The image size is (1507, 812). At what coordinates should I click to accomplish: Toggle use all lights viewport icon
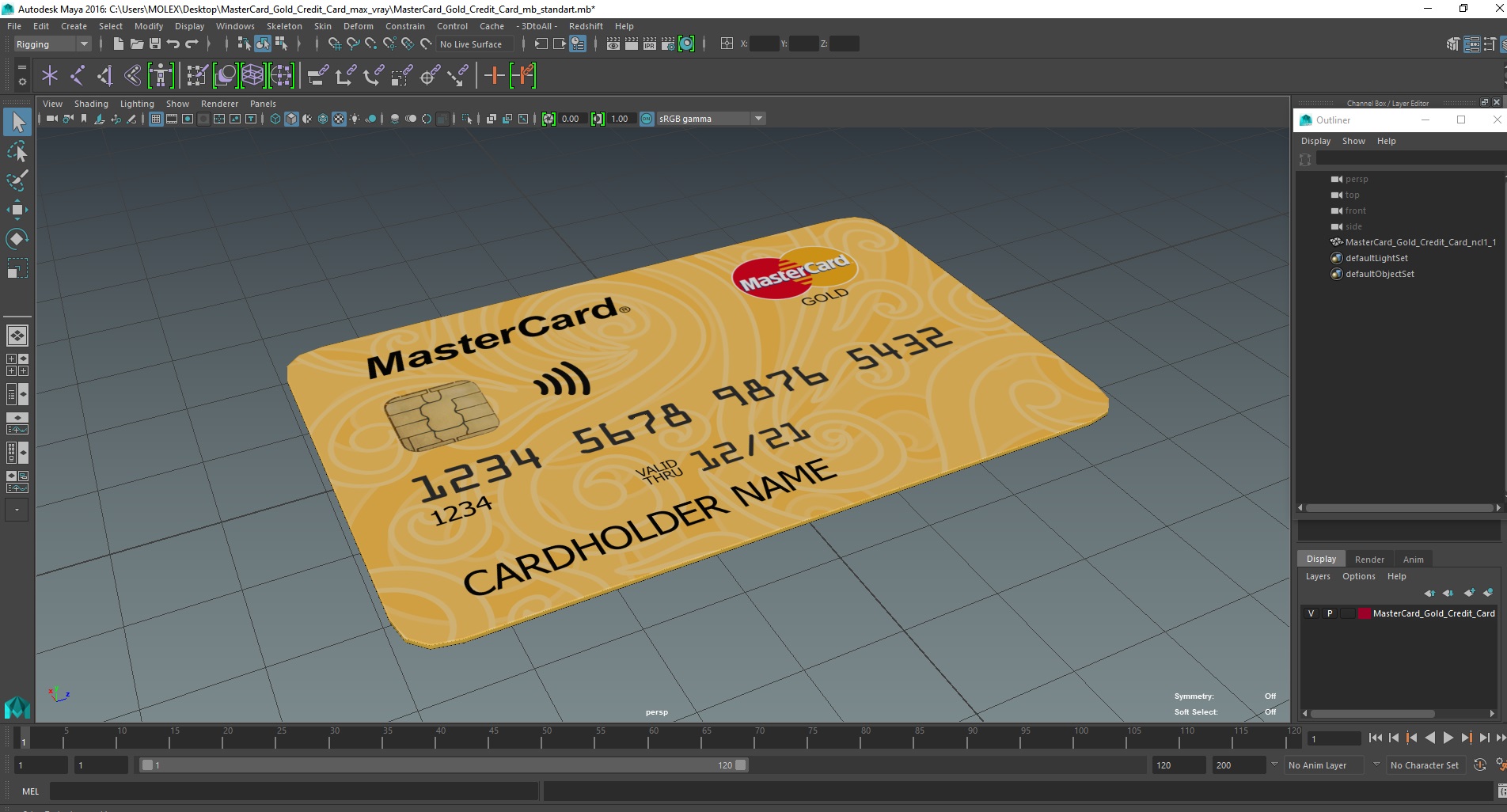pyautogui.click(x=355, y=119)
